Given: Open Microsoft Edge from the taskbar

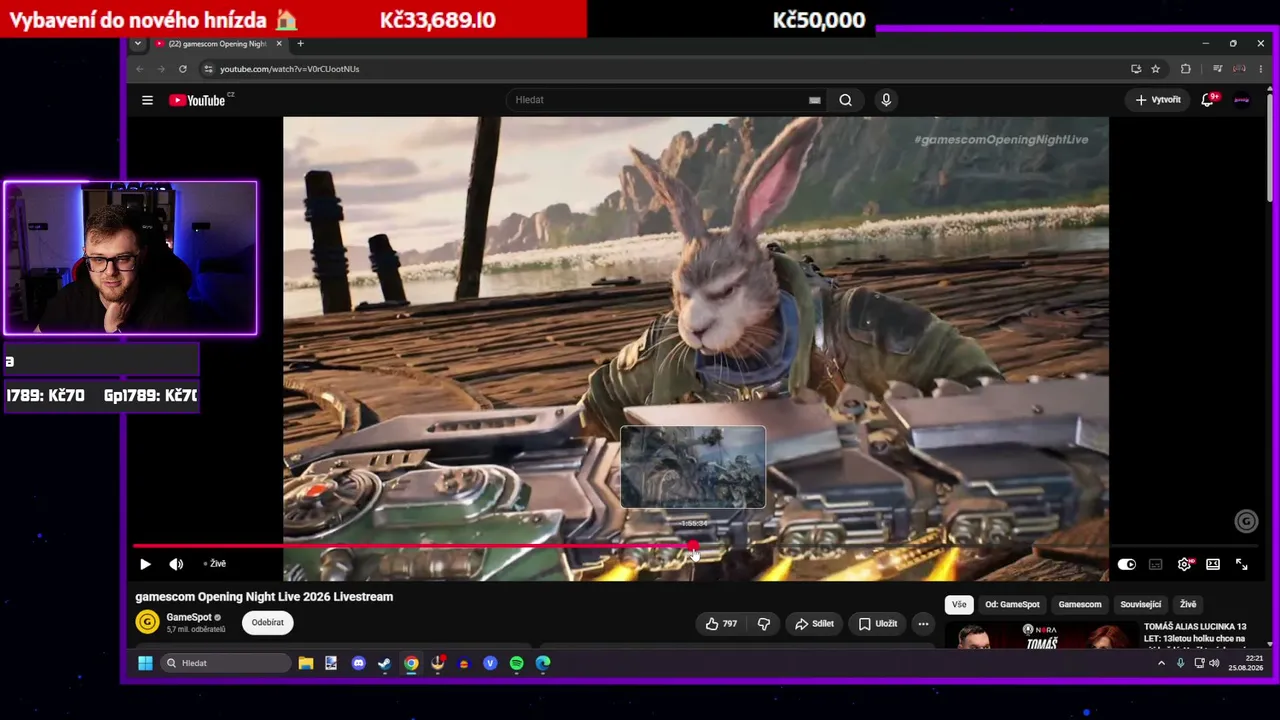Looking at the screenshot, I should 543,663.
